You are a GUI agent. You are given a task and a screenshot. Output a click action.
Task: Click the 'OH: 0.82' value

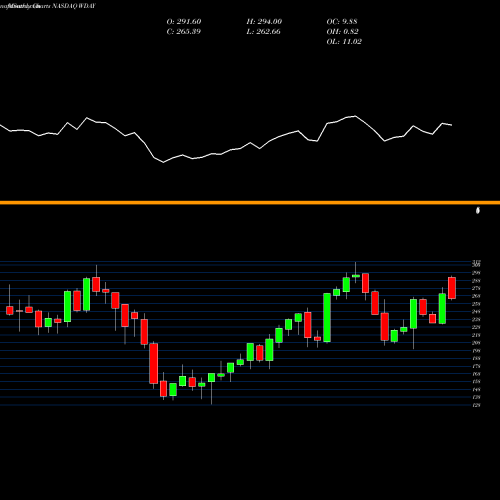342,32
